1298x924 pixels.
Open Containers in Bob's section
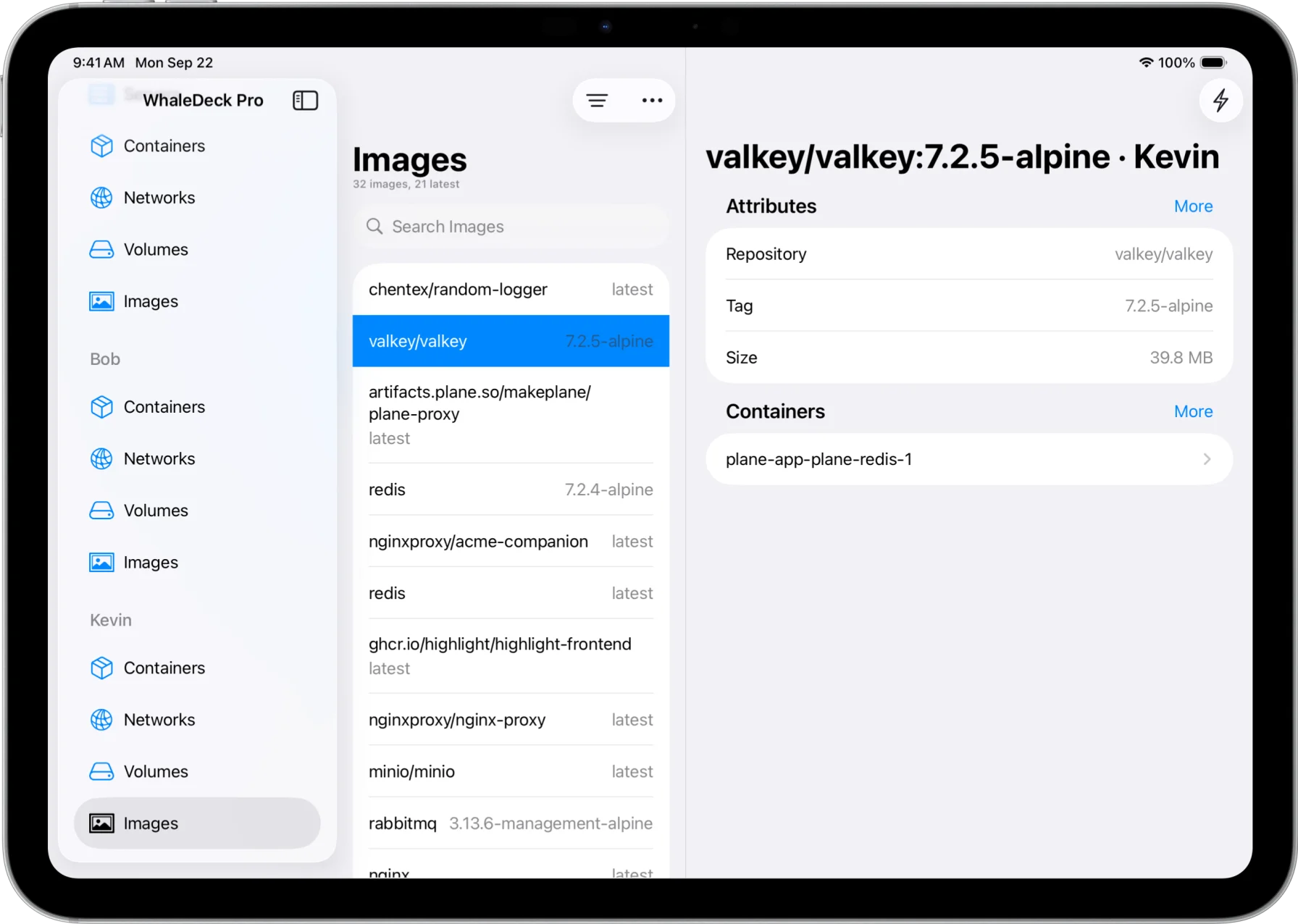(164, 407)
